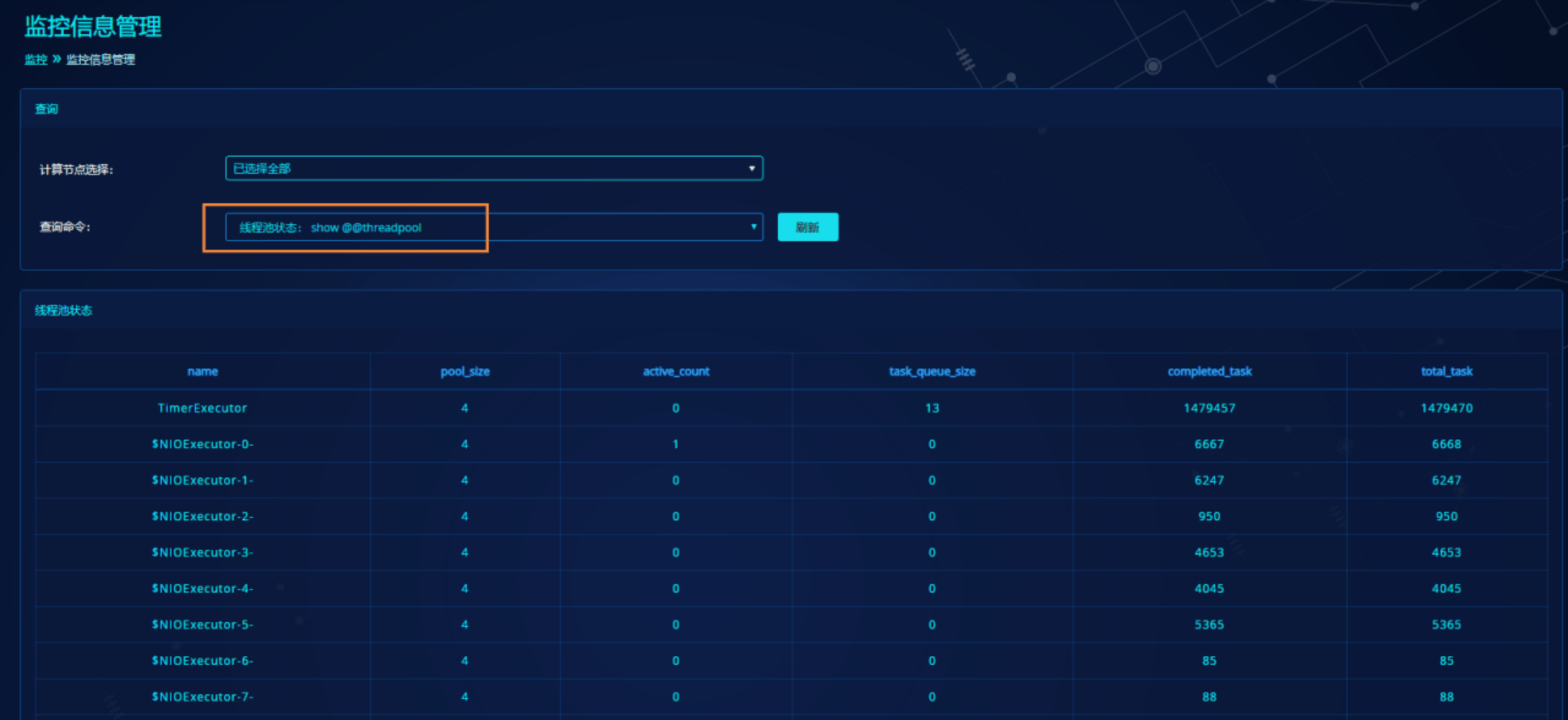
Task: Click the 查询 panel header
Action: pyautogui.click(x=47, y=109)
